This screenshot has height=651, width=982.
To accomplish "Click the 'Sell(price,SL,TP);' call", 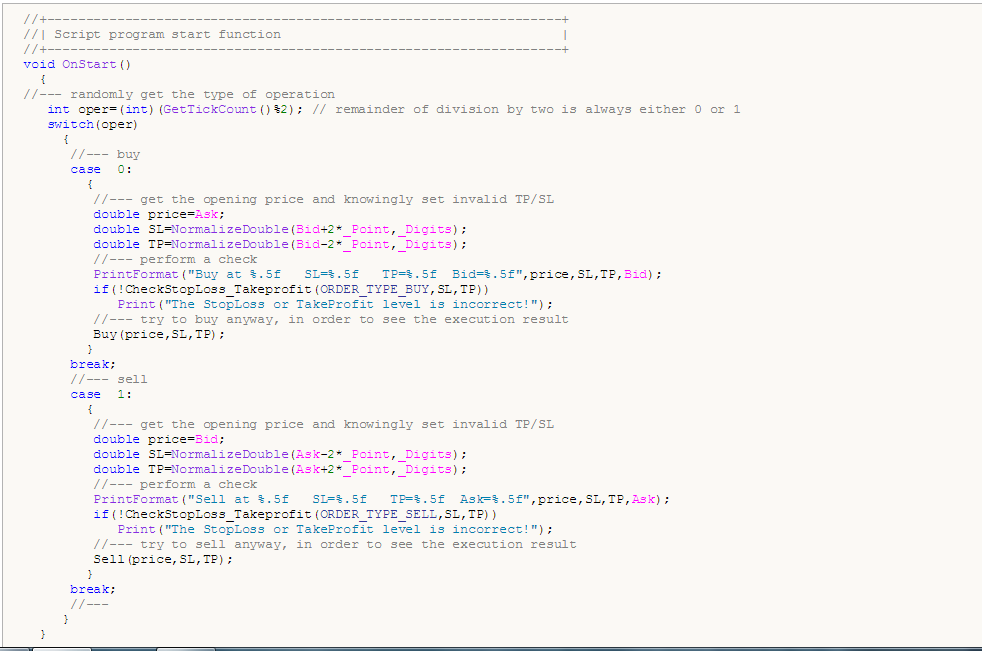I will [x=163, y=560].
